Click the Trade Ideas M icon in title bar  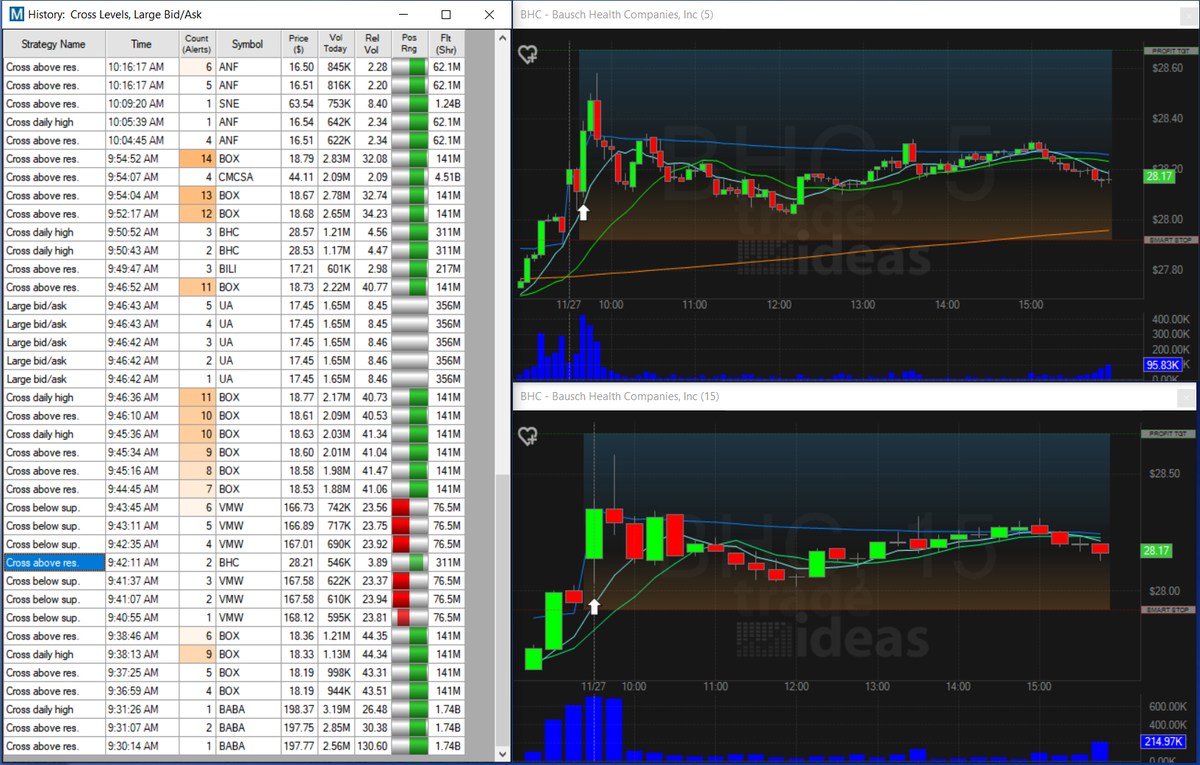tap(13, 15)
